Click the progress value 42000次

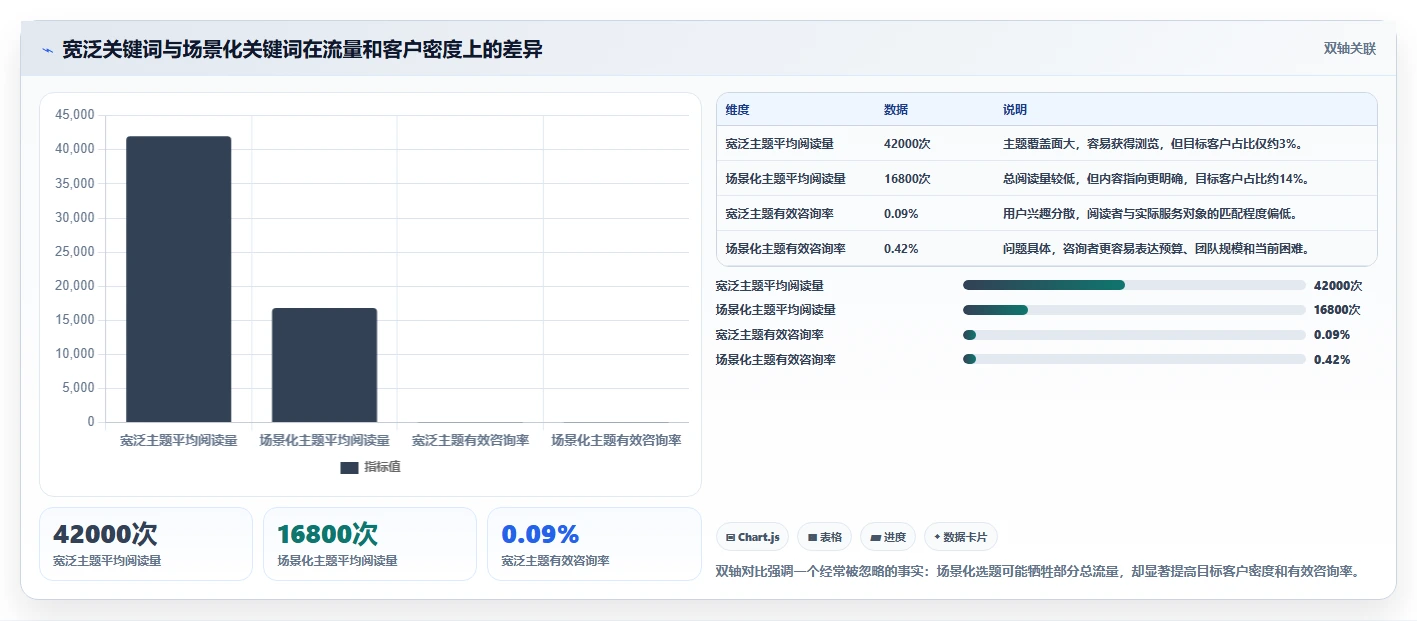pos(1338,285)
